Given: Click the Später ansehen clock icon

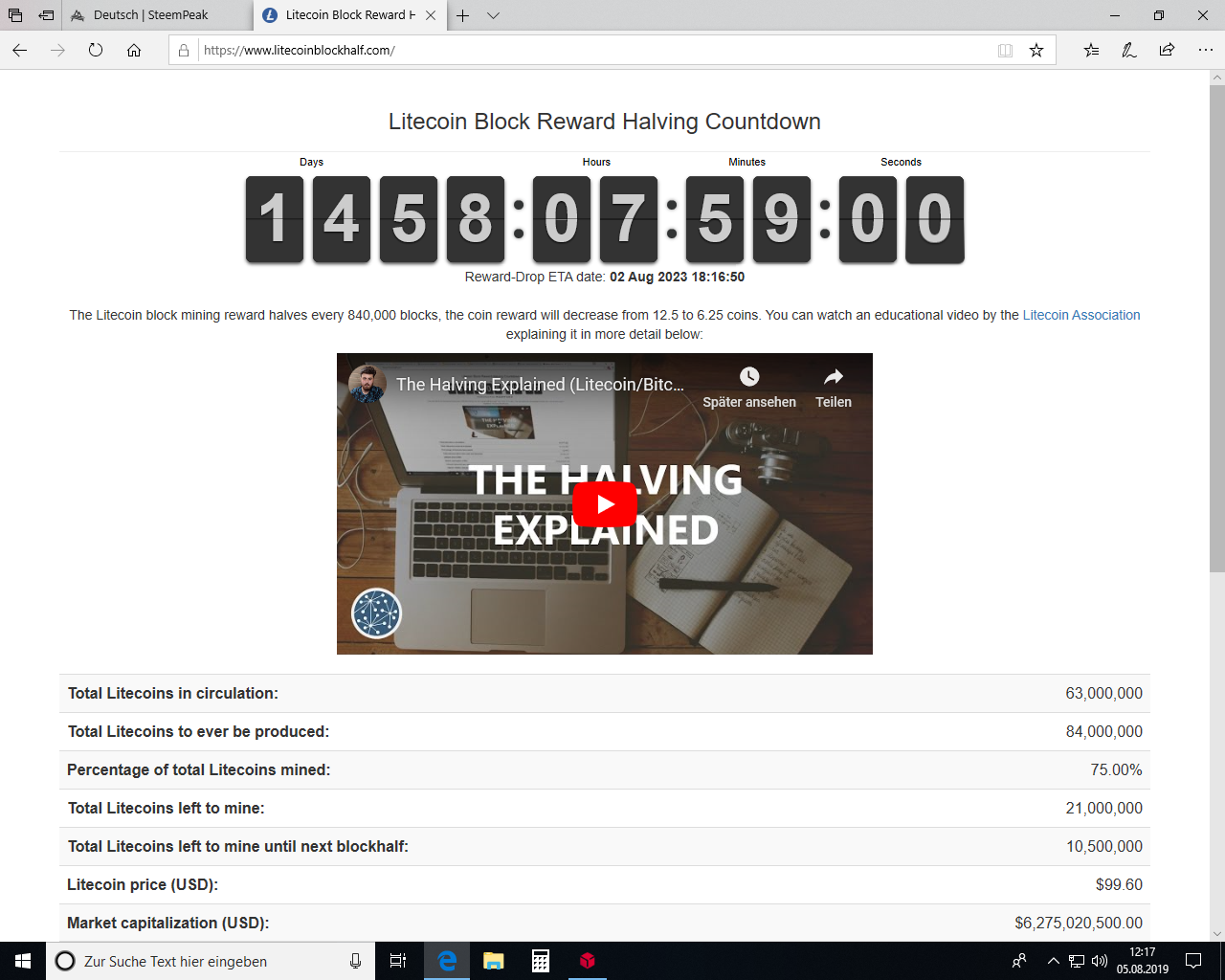Looking at the screenshot, I should (749, 377).
